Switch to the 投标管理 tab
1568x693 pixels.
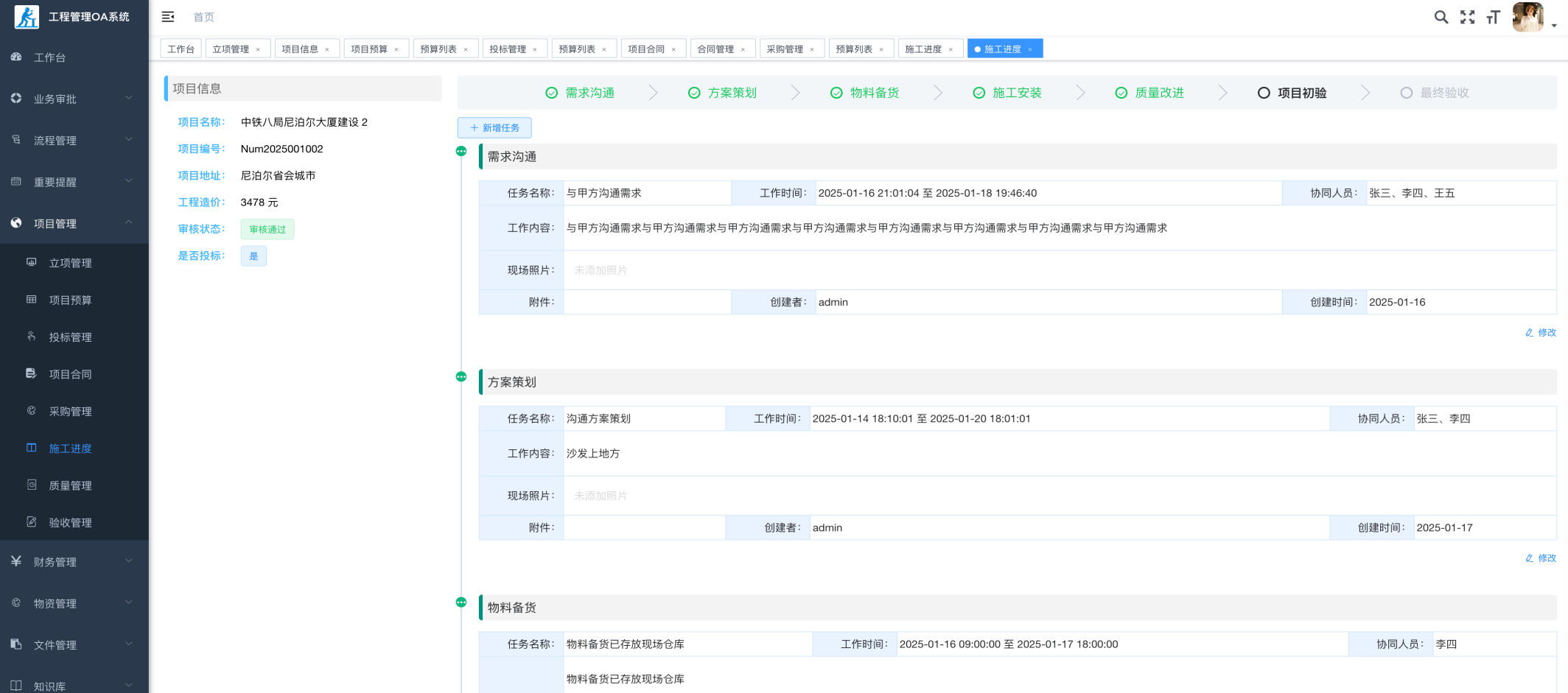tap(507, 49)
